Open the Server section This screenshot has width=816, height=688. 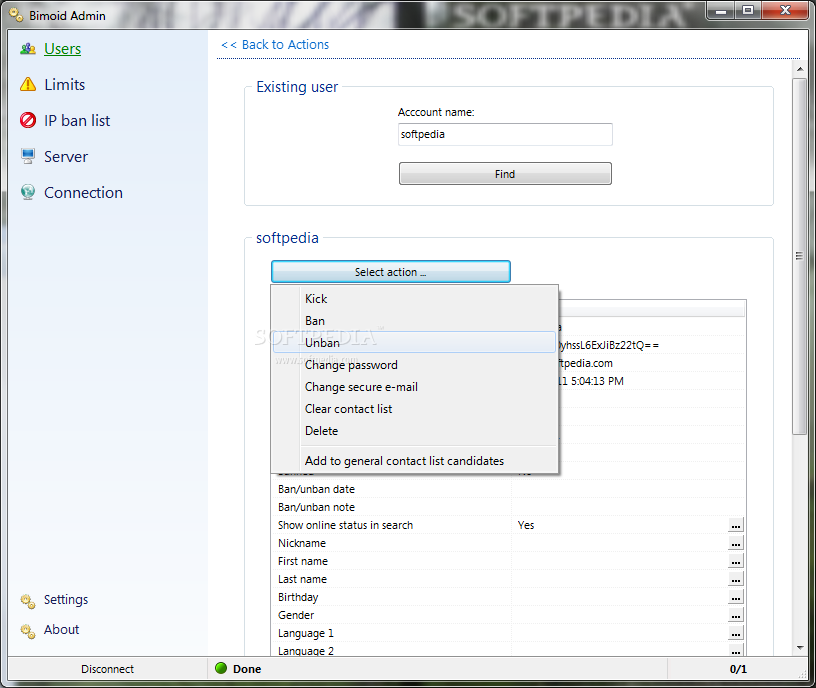pos(66,156)
